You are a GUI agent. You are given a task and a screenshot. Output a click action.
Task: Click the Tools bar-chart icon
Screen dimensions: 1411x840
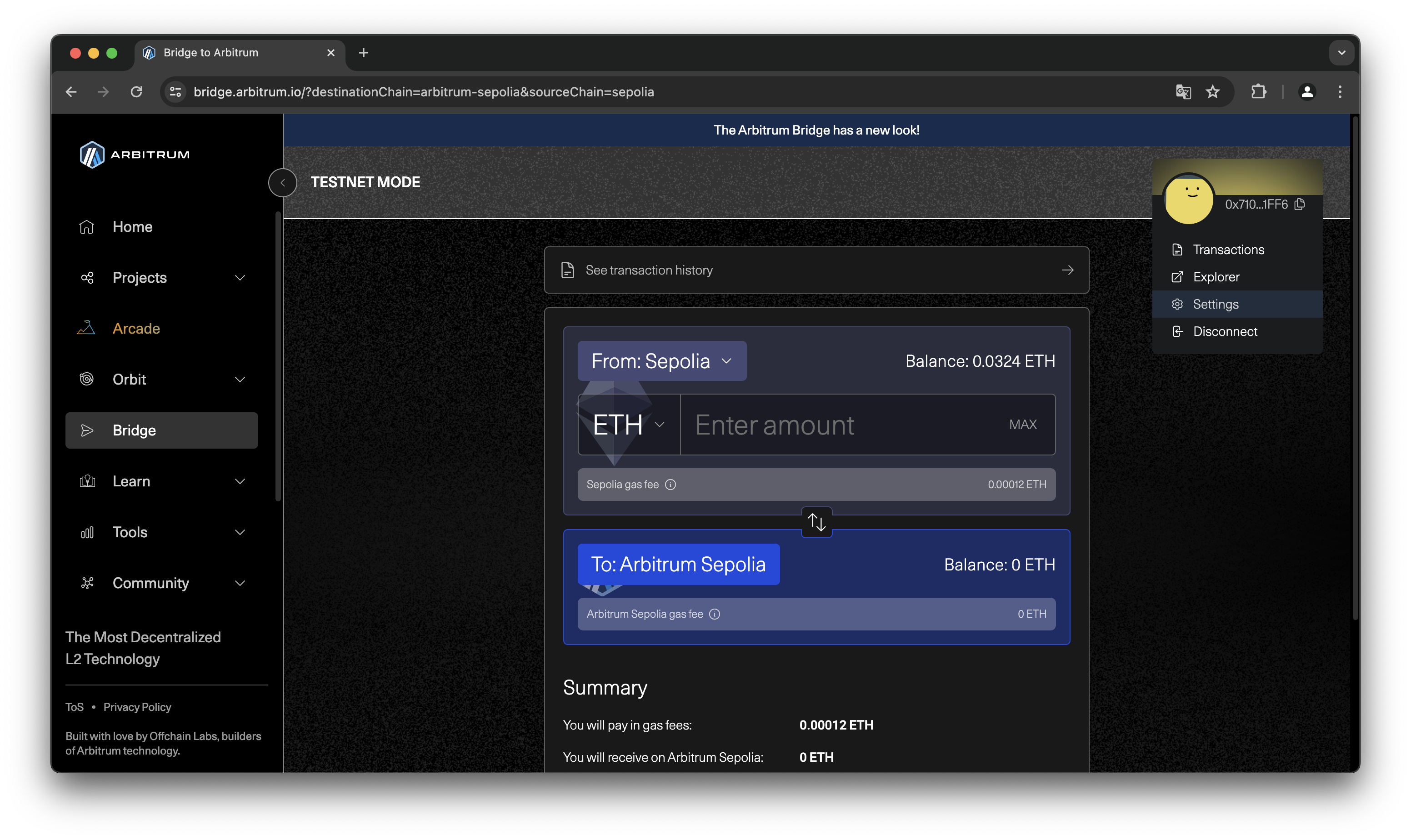[86, 532]
